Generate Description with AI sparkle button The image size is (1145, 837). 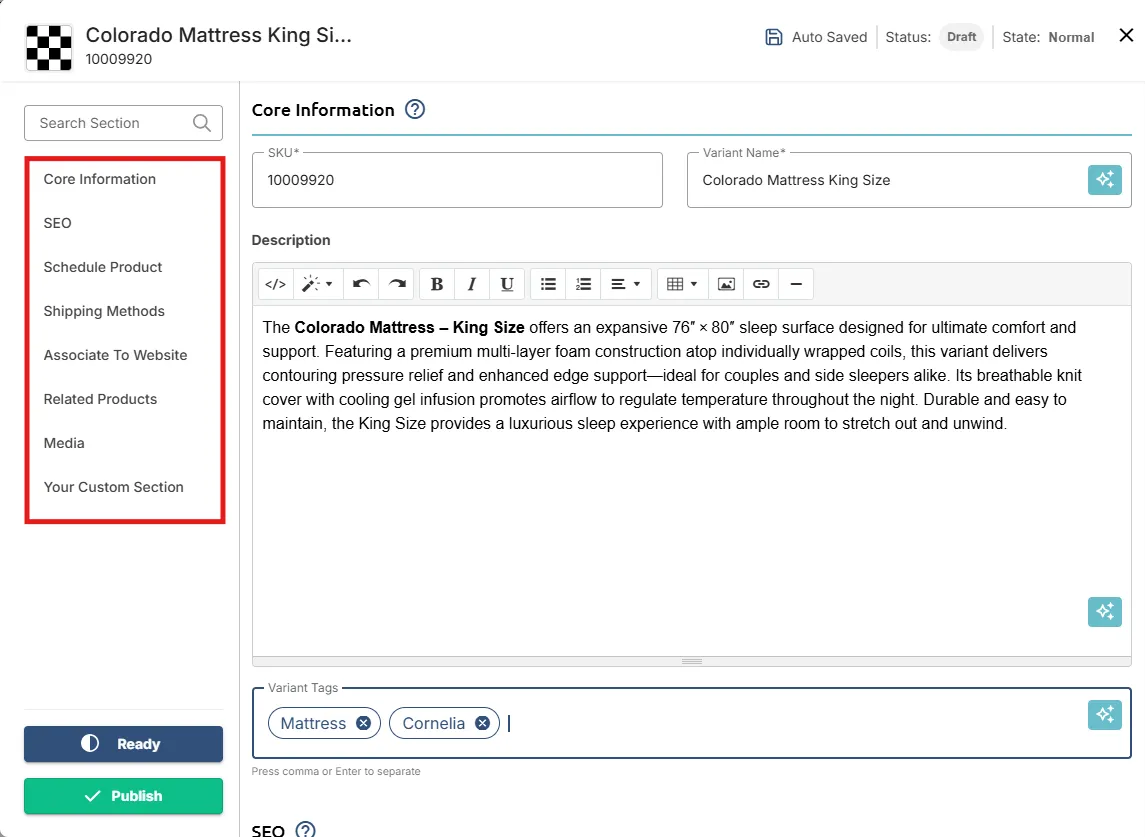(1105, 612)
